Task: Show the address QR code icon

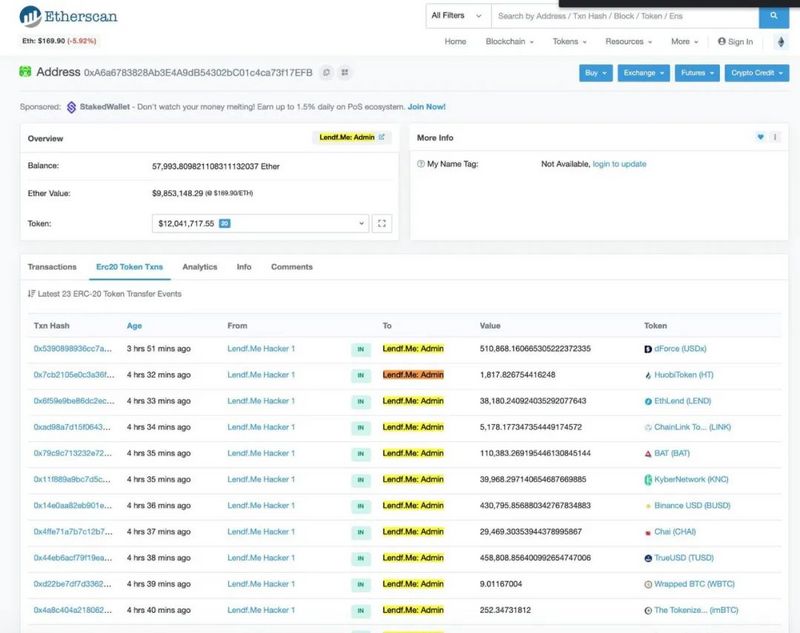Action: 344,73
